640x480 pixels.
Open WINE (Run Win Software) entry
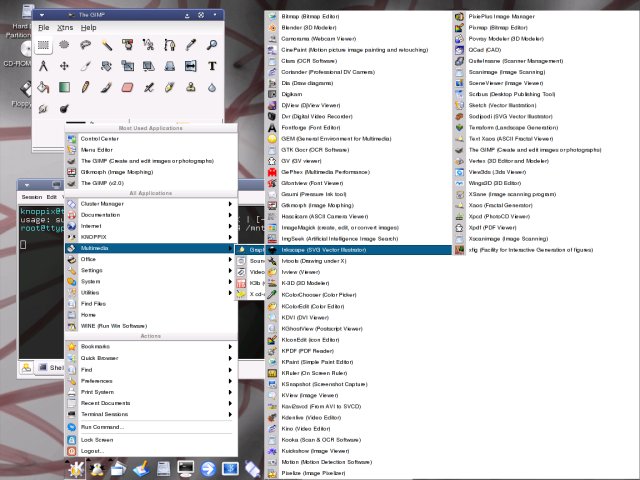[x=151, y=326]
